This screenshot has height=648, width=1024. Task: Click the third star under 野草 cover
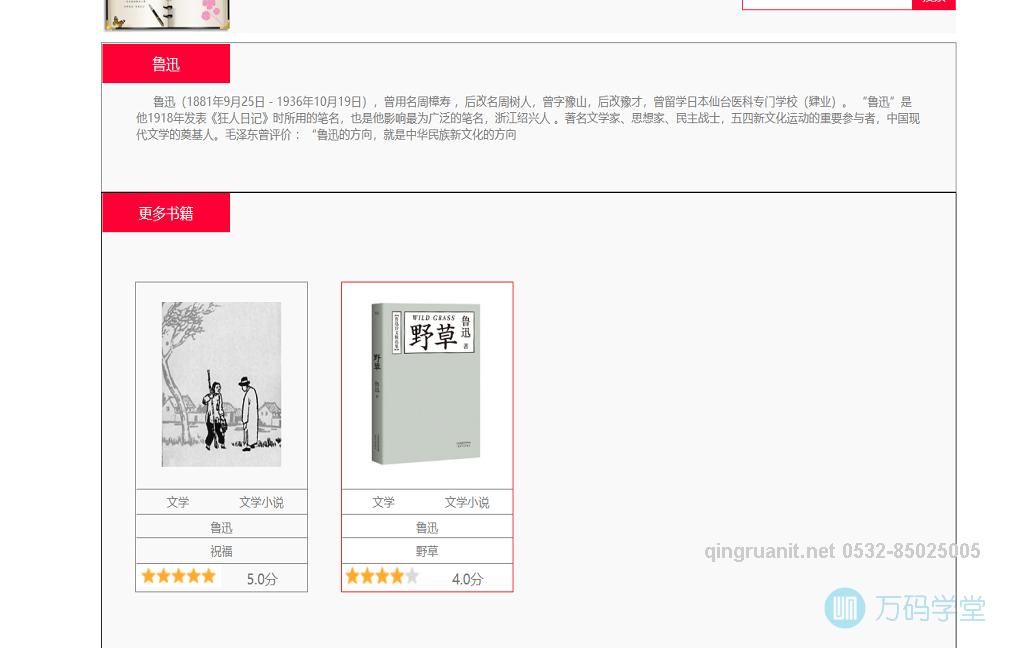pyautogui.click(x=382, y=576)
